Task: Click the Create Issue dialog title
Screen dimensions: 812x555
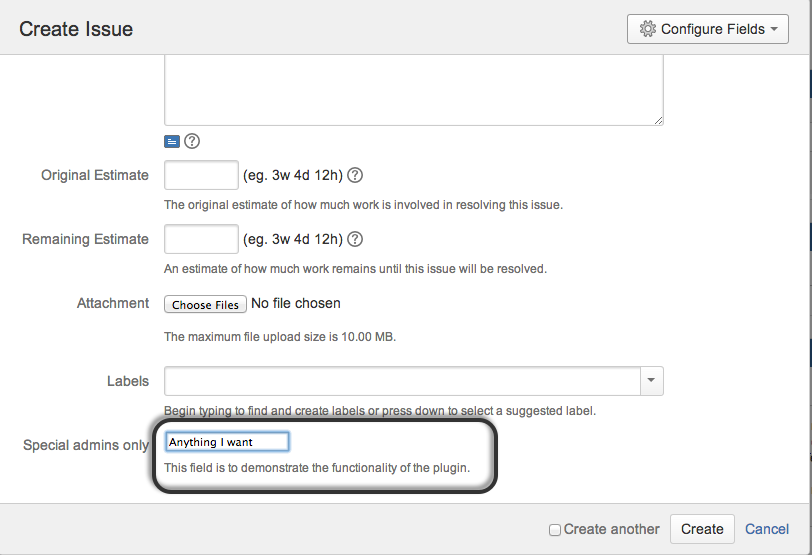Action: (76, 29)
